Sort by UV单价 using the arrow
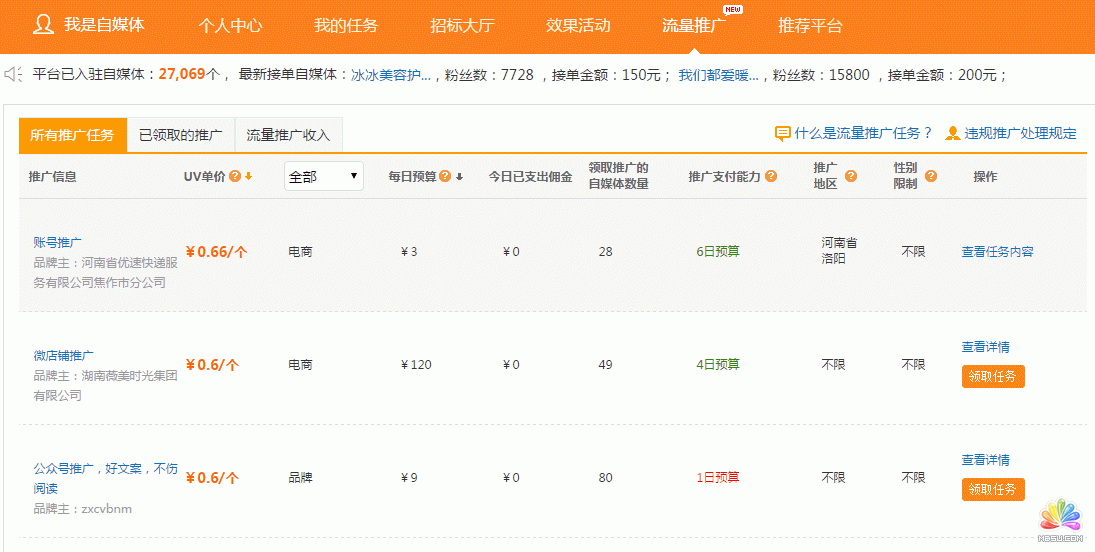This screenshot has height=552, width=1095. [249, 176]
